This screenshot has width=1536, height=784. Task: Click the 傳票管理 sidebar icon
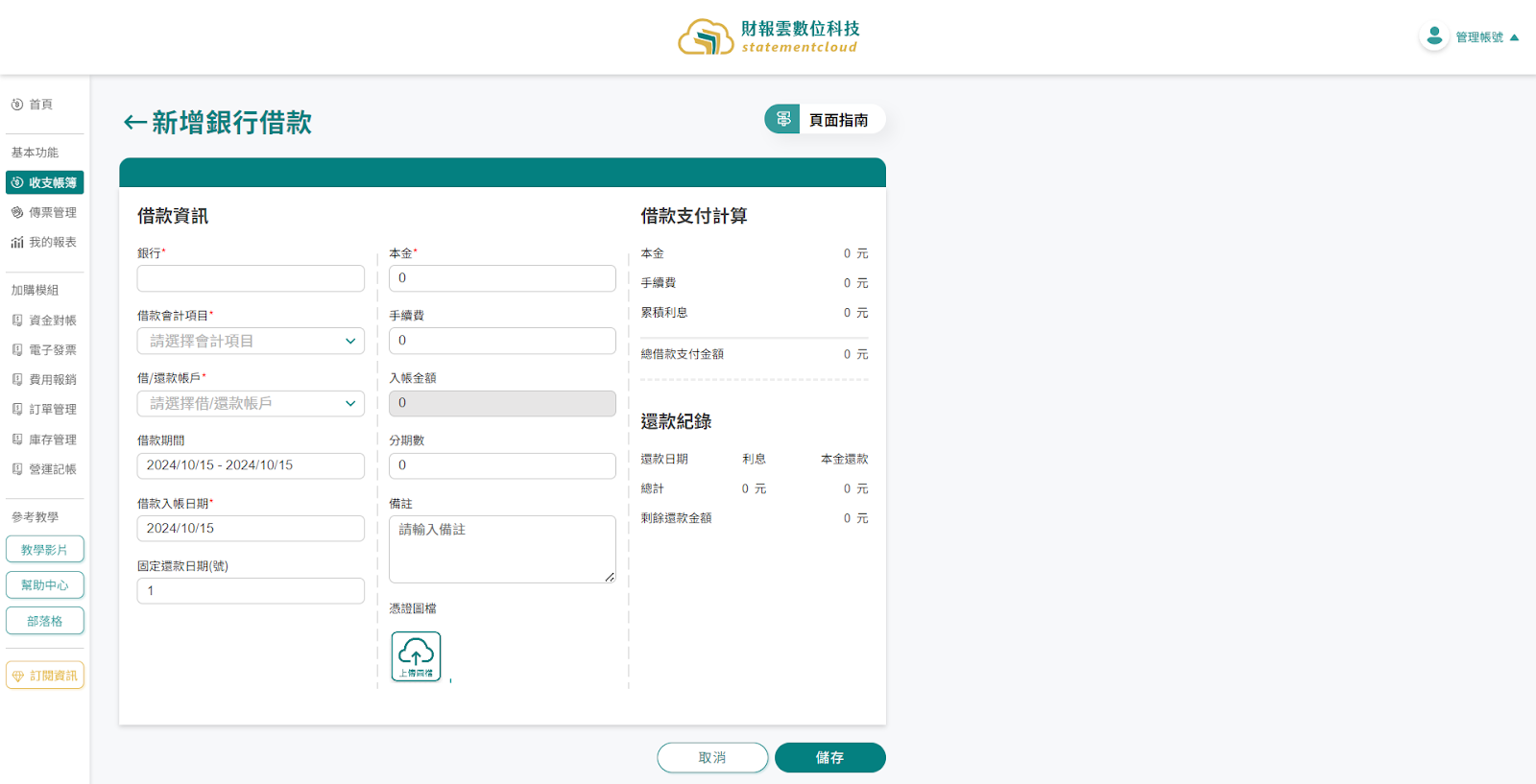pos(17,213)
